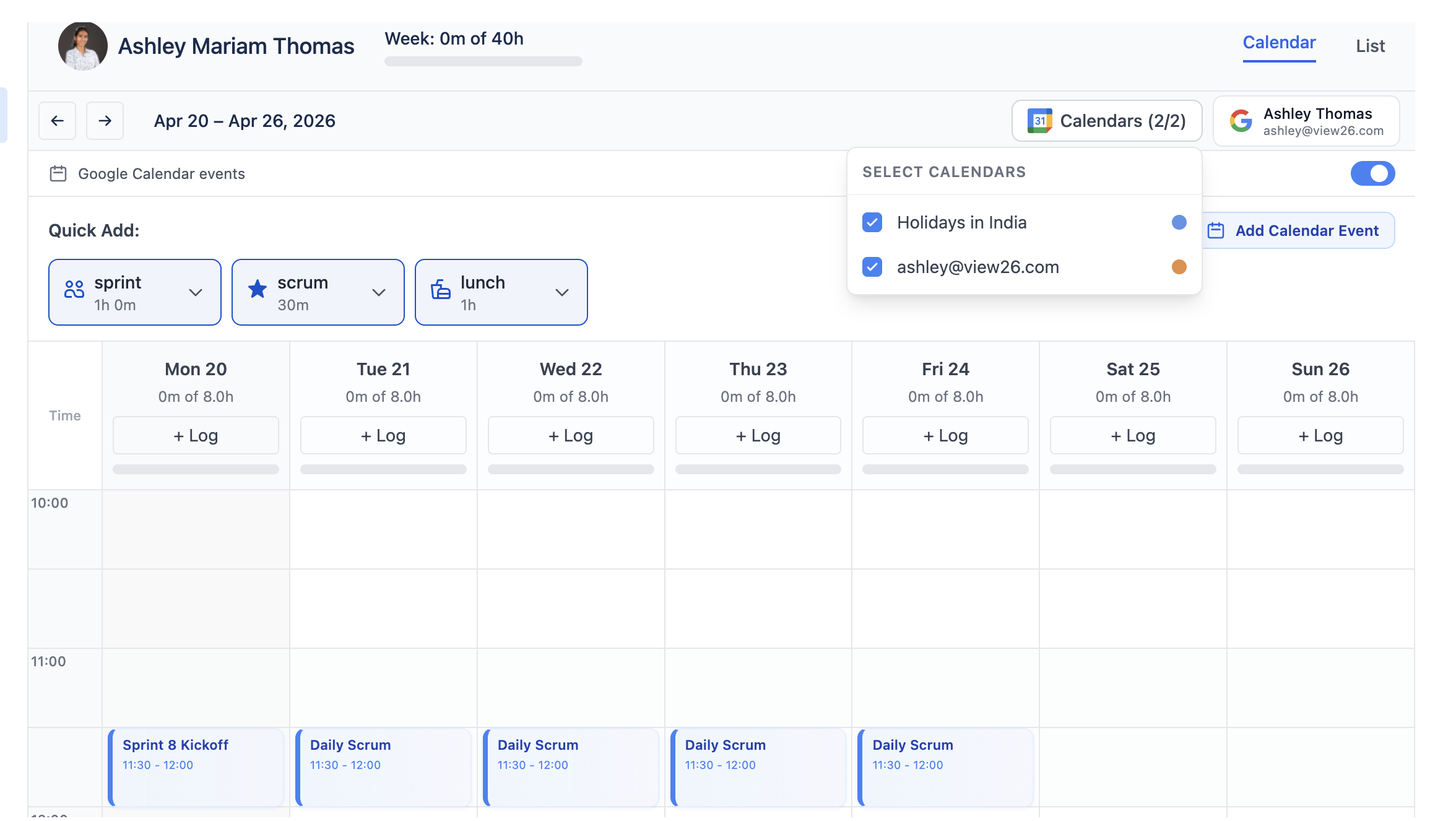Click the Apr 20 – Apr 26, 2026 date range
The width and height of the screenshot is (1456, 821).
pos(245,121)
